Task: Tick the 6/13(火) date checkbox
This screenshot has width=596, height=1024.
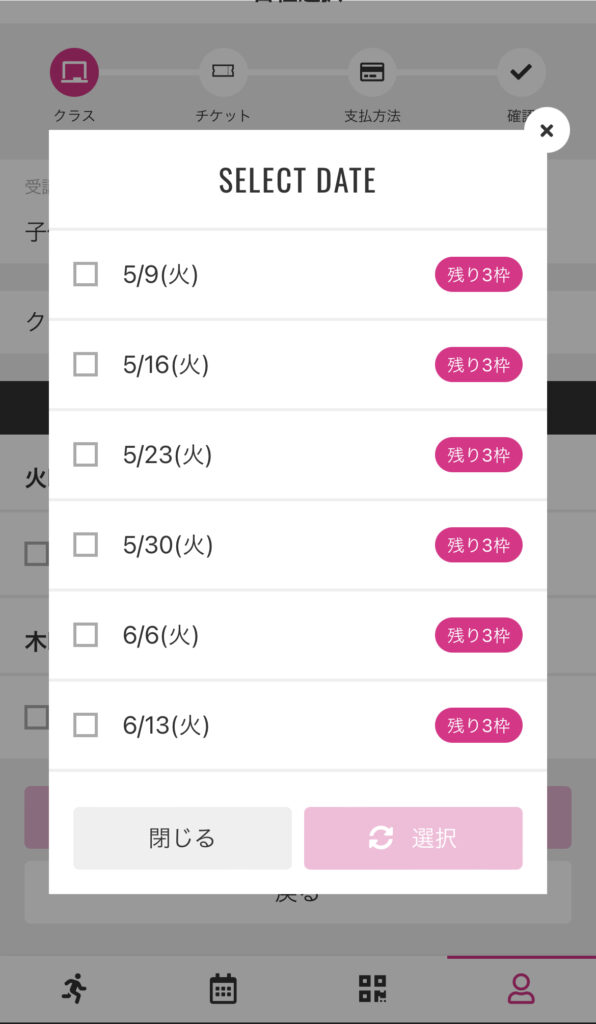Action: pyautogui.click(x=86, y=725)
